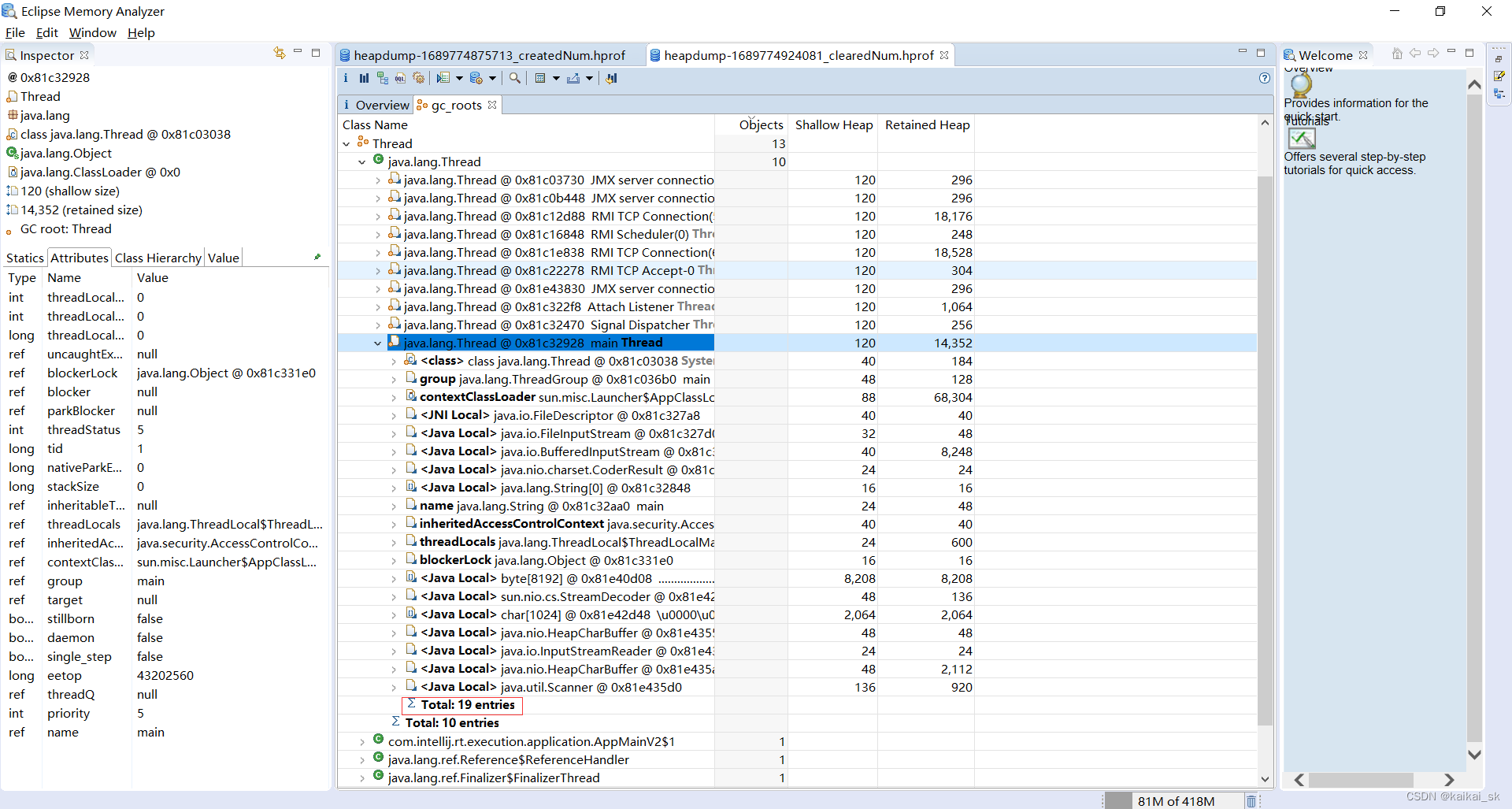1512x809 pixels.
Task: Toggle the pin icon in Inspector tabs
Action: pyautogui.click(x=317, y=257)
